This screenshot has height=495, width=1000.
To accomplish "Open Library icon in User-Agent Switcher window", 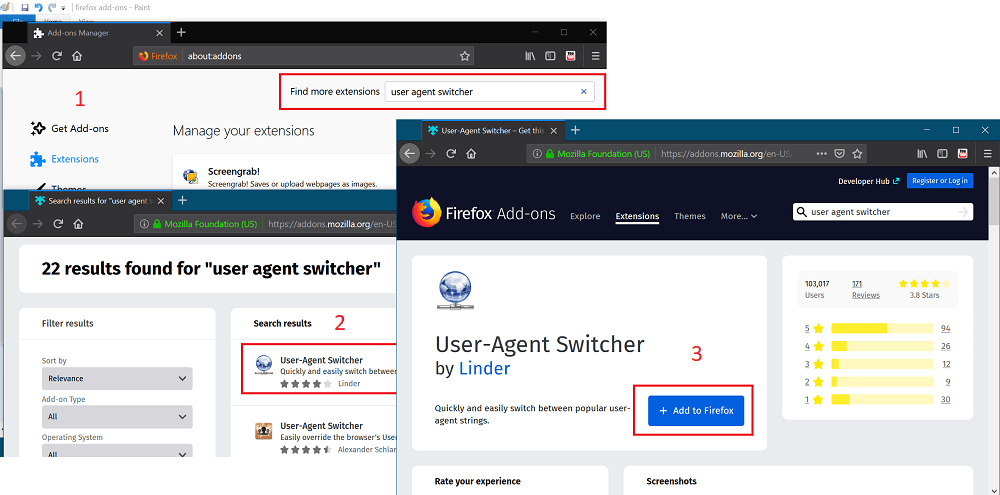I will pos(923,153).
